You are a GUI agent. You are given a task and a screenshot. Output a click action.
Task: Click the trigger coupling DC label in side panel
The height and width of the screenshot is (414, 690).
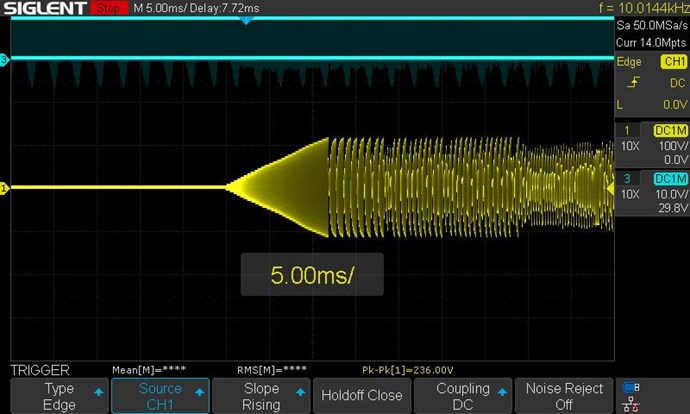click(x=677, y=83)
